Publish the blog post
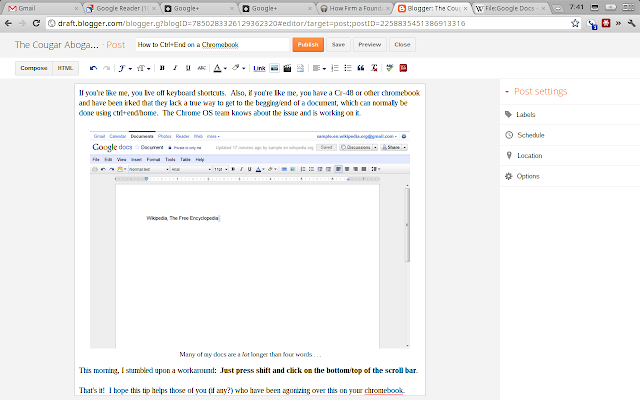 tap(308, 44)
